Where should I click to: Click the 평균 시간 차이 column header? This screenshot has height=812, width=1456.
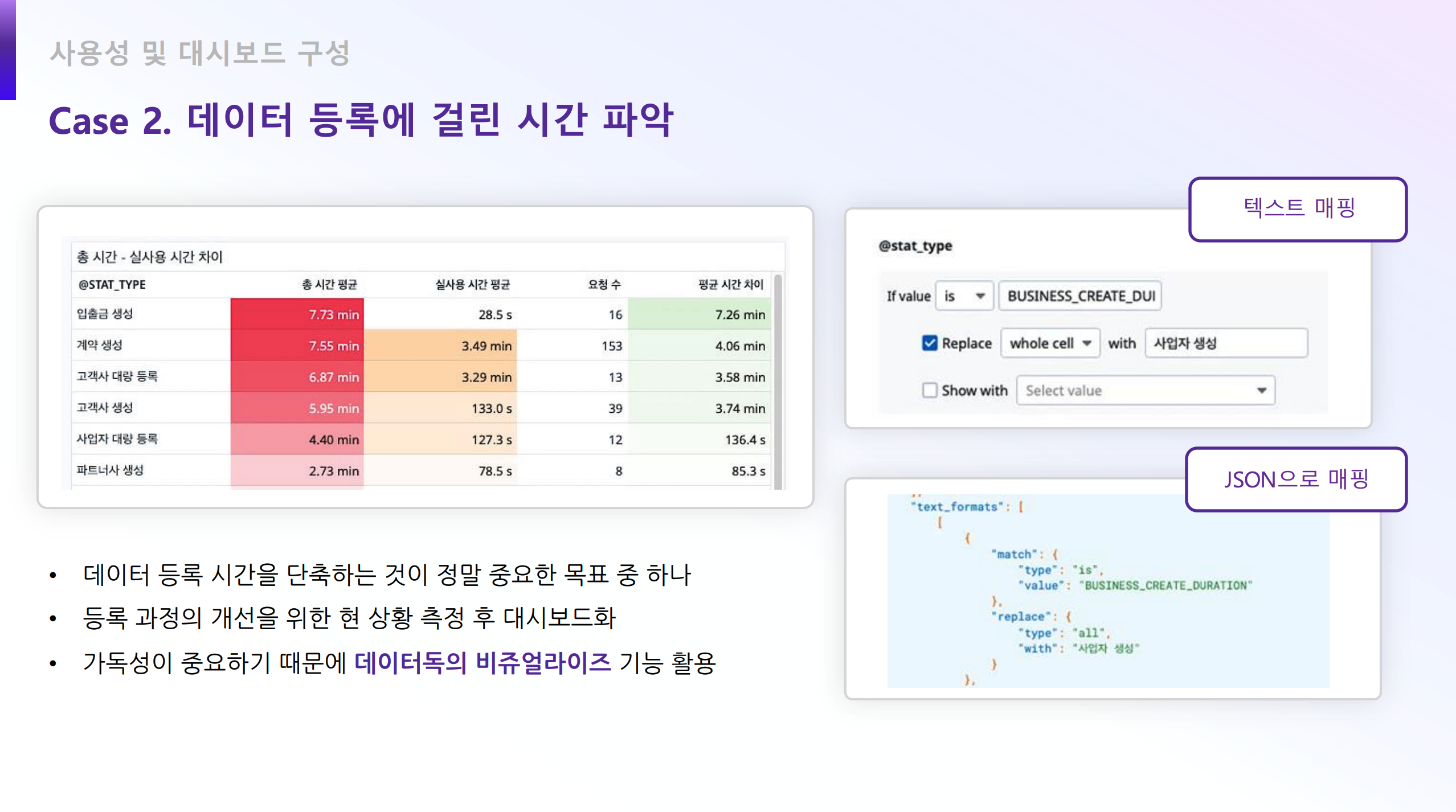[730, 284]
